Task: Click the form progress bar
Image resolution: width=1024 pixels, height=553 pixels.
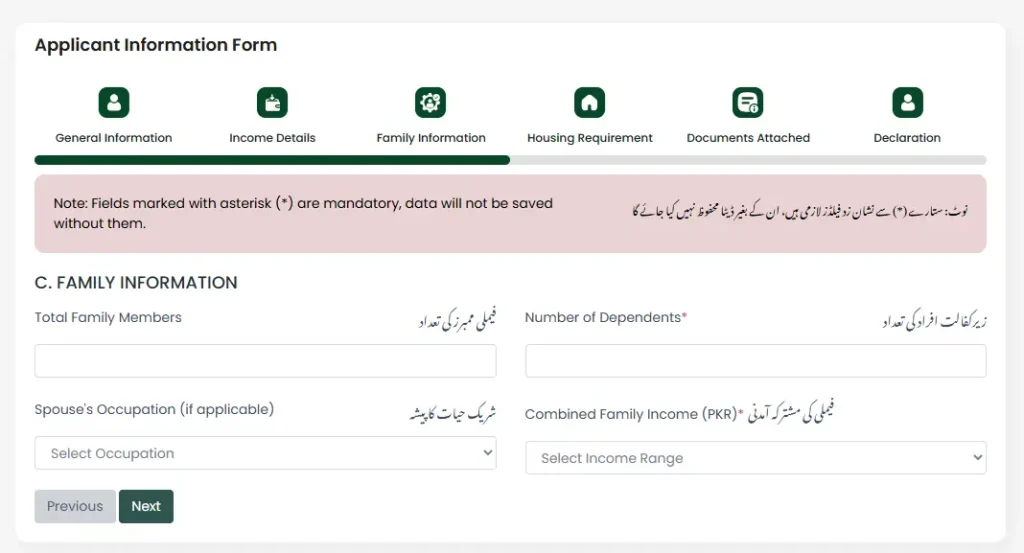Action: tap(510, 160)
